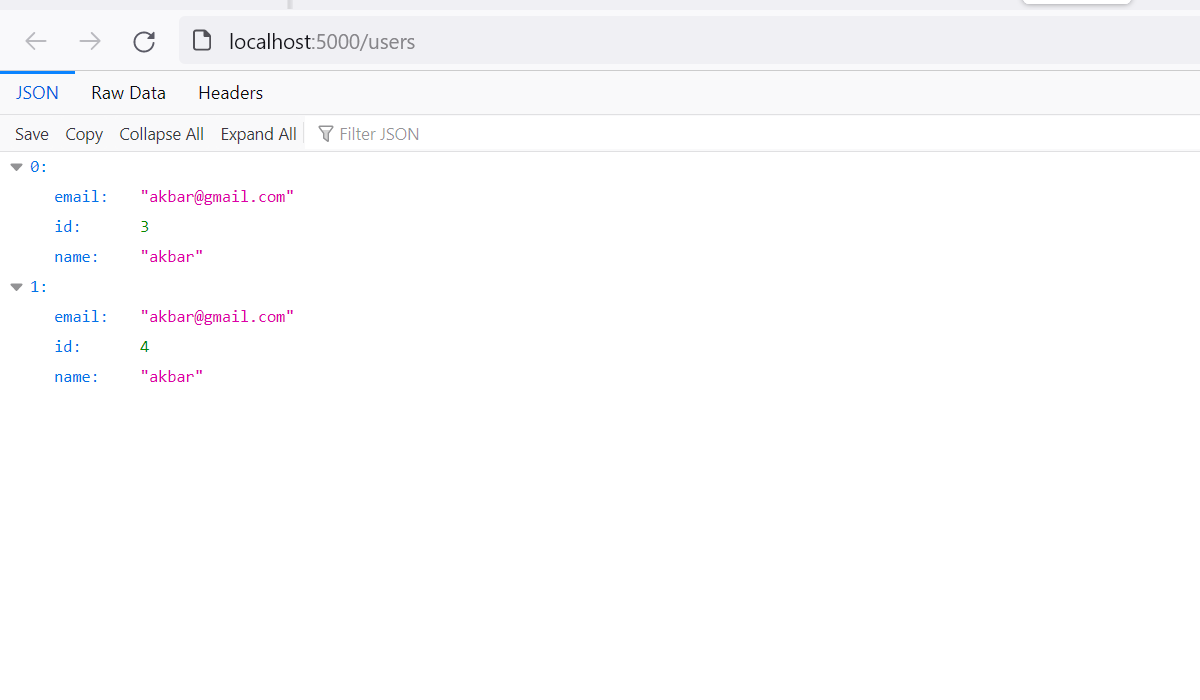
Task: Save the JSON response
Action: (32, 134)
